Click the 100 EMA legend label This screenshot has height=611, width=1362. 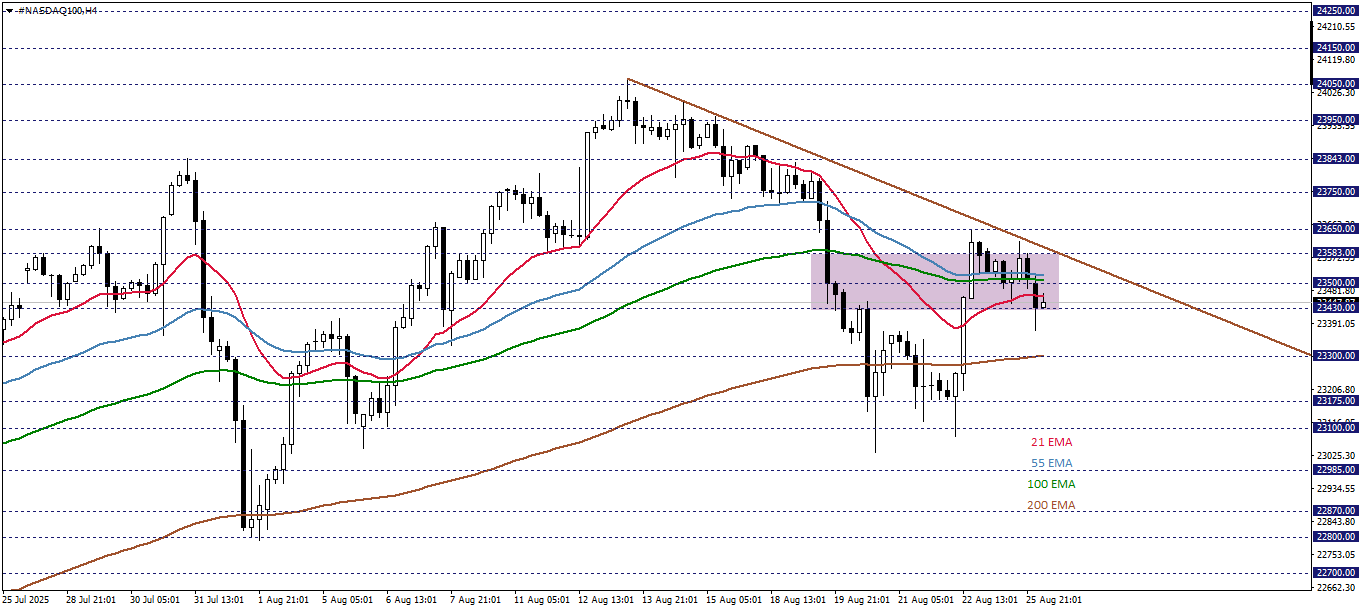1052,484
